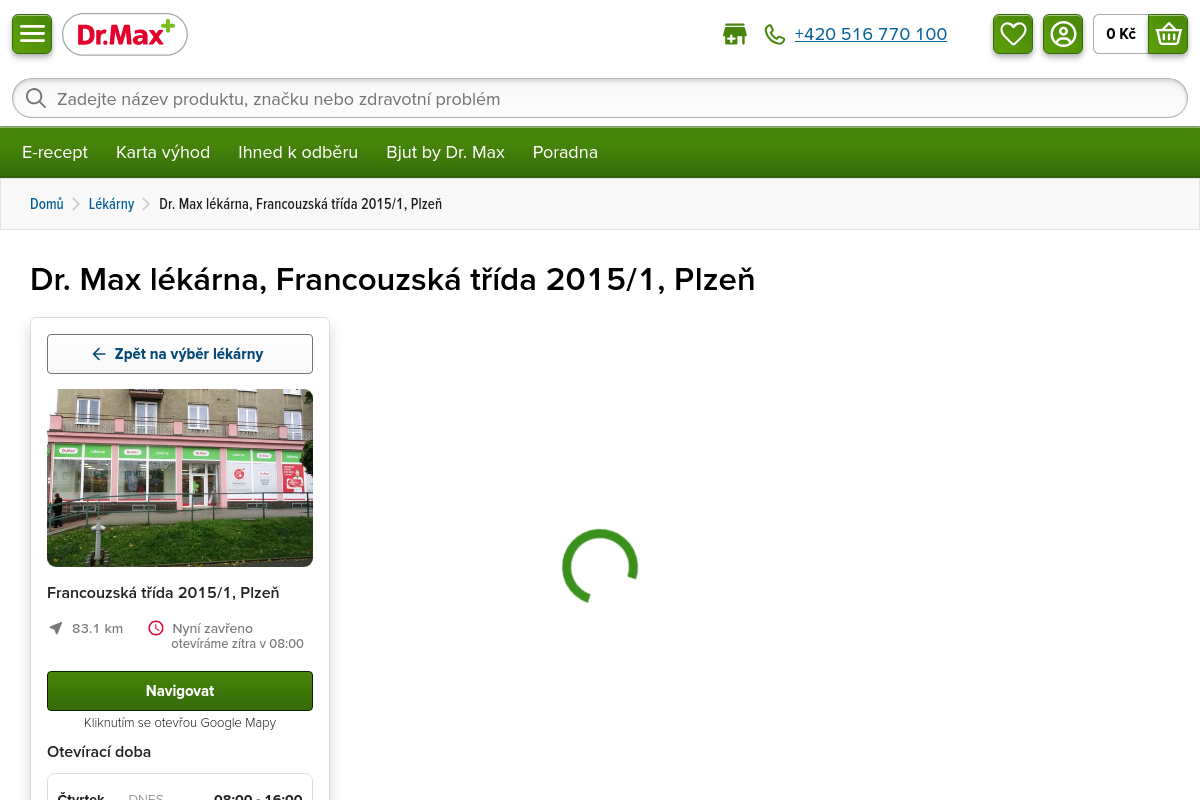Screen dimensions: 1200x800
Task: Click the Otevírací doba heading
Action: [x=99, y=751]
